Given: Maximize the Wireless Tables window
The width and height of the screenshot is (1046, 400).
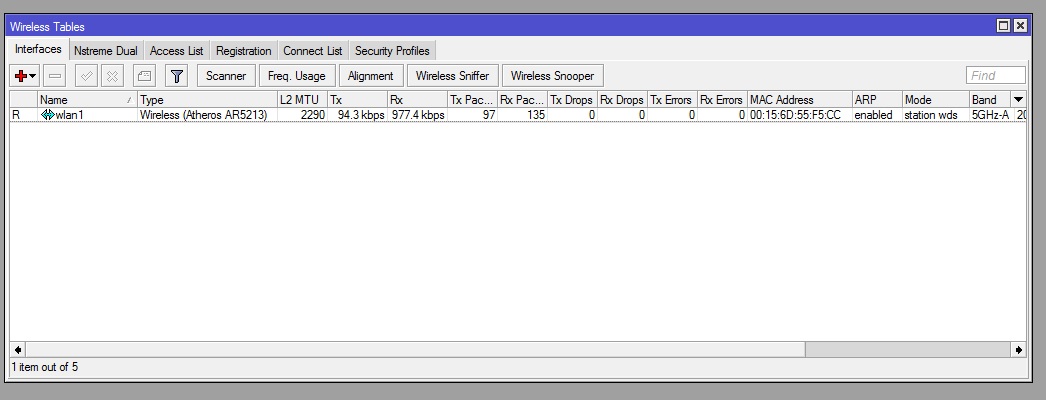Looking at the screenshot, I should (x=1003, y=26).
